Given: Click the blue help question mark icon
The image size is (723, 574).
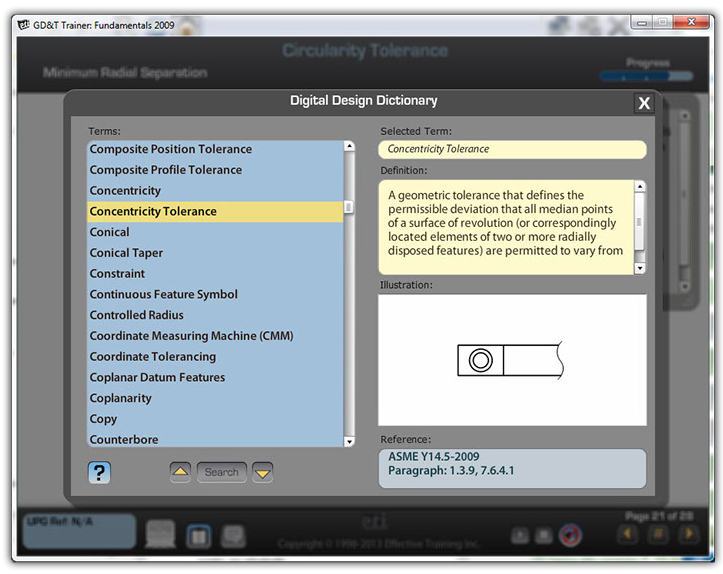Looking at the screenshot, I should pos(98,472).
